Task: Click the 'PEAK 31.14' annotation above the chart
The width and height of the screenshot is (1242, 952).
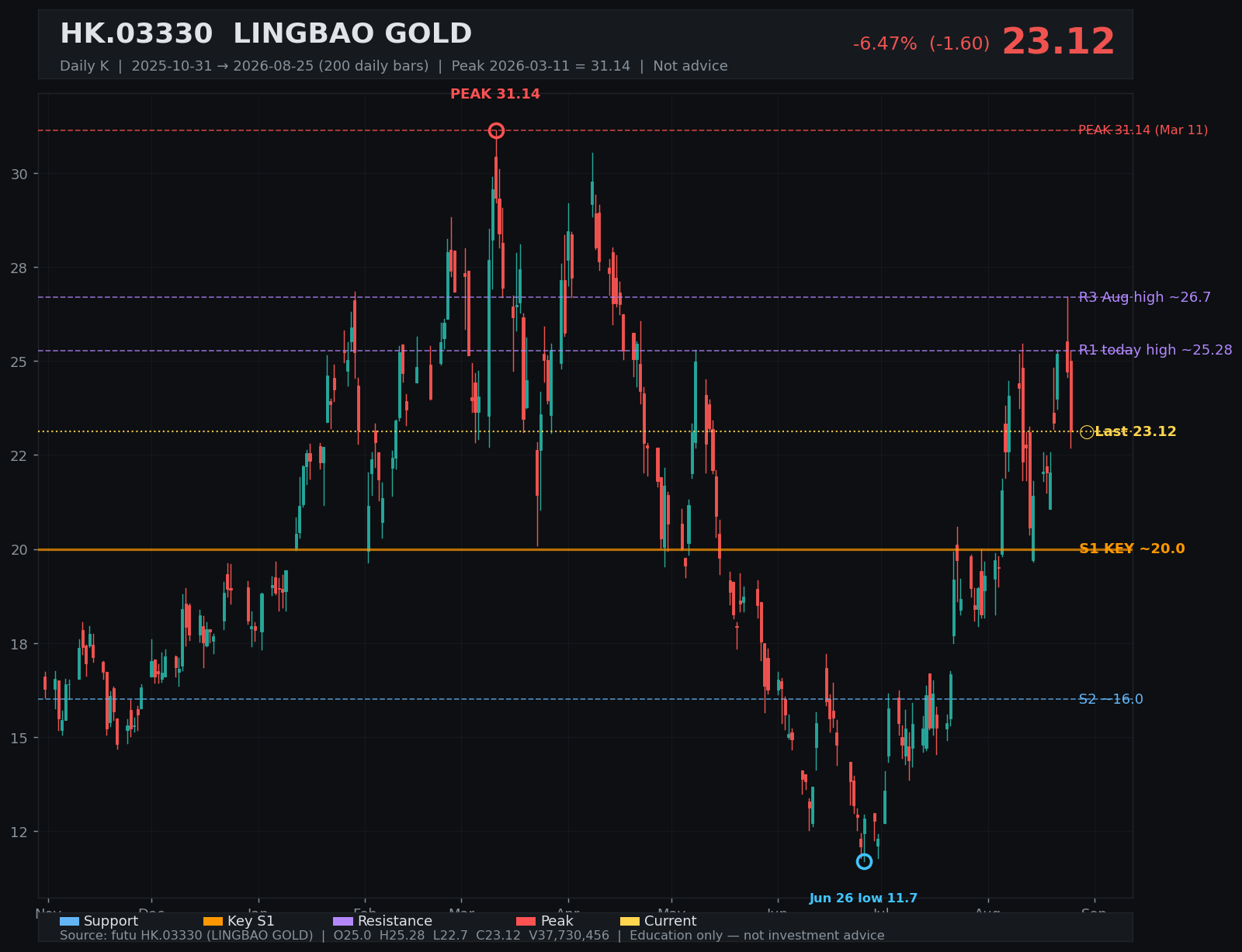Action: click(x=495, y=94)
